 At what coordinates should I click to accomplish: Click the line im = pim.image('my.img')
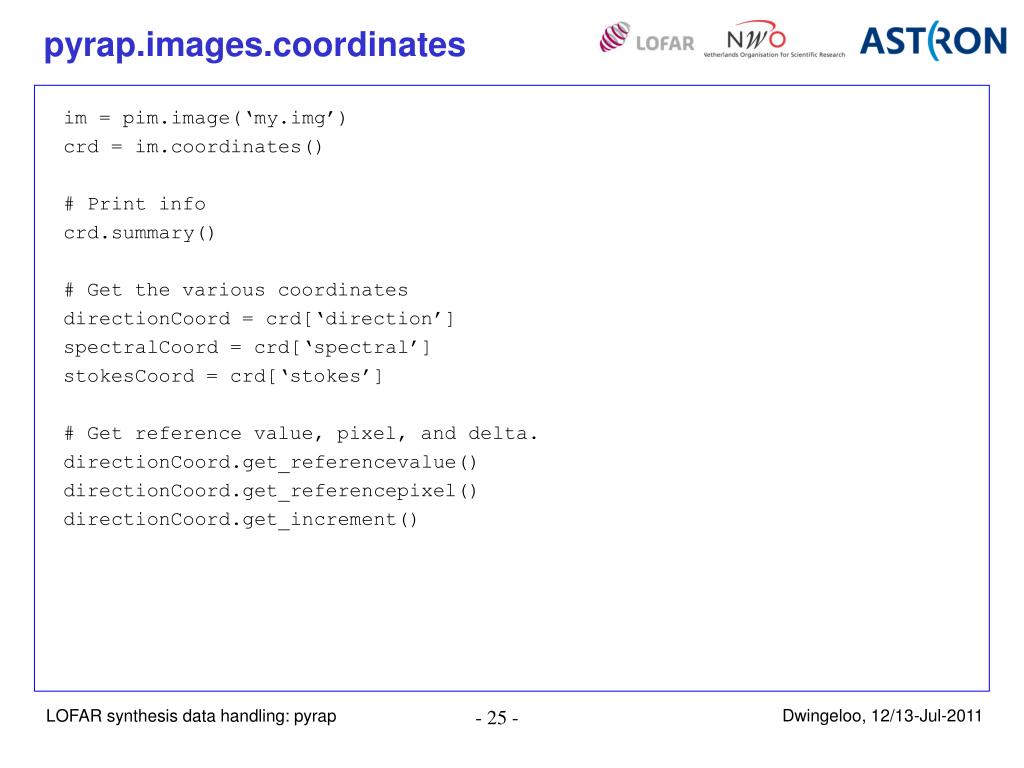click(x=204, y=118)
